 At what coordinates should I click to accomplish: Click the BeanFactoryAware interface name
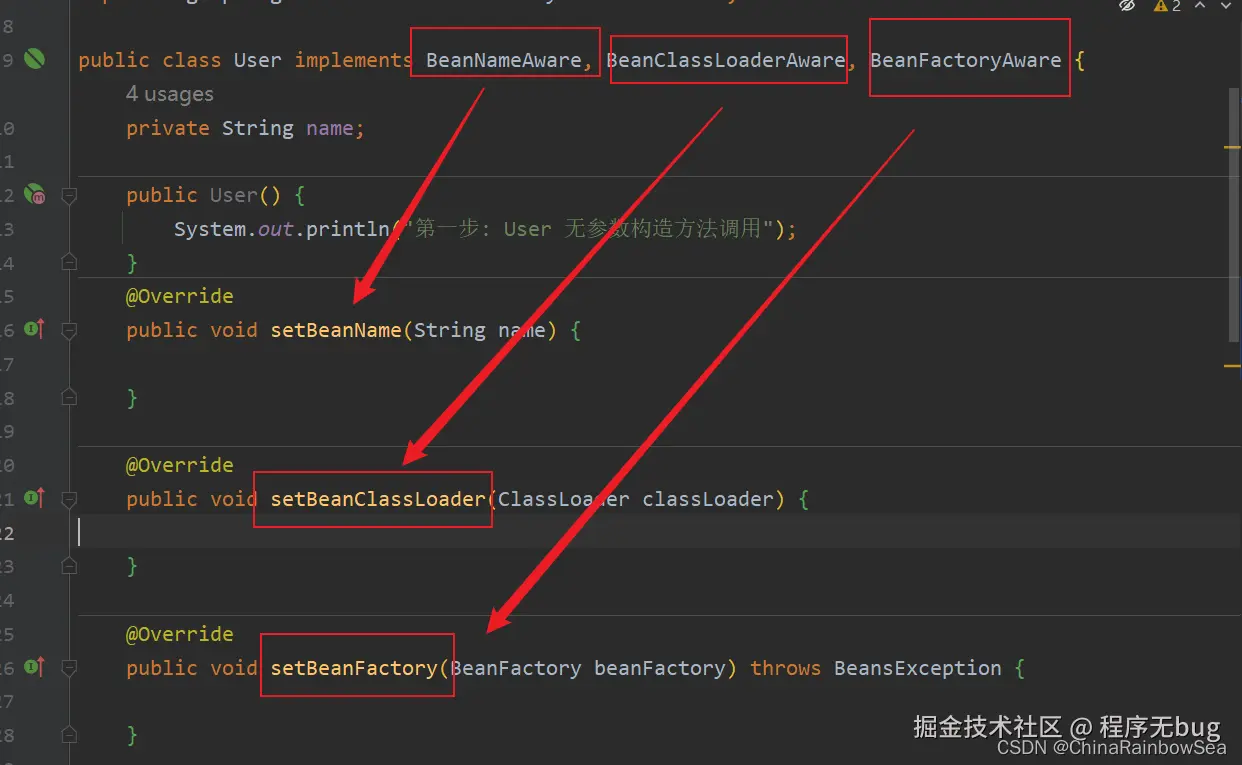tap(966, 60)
